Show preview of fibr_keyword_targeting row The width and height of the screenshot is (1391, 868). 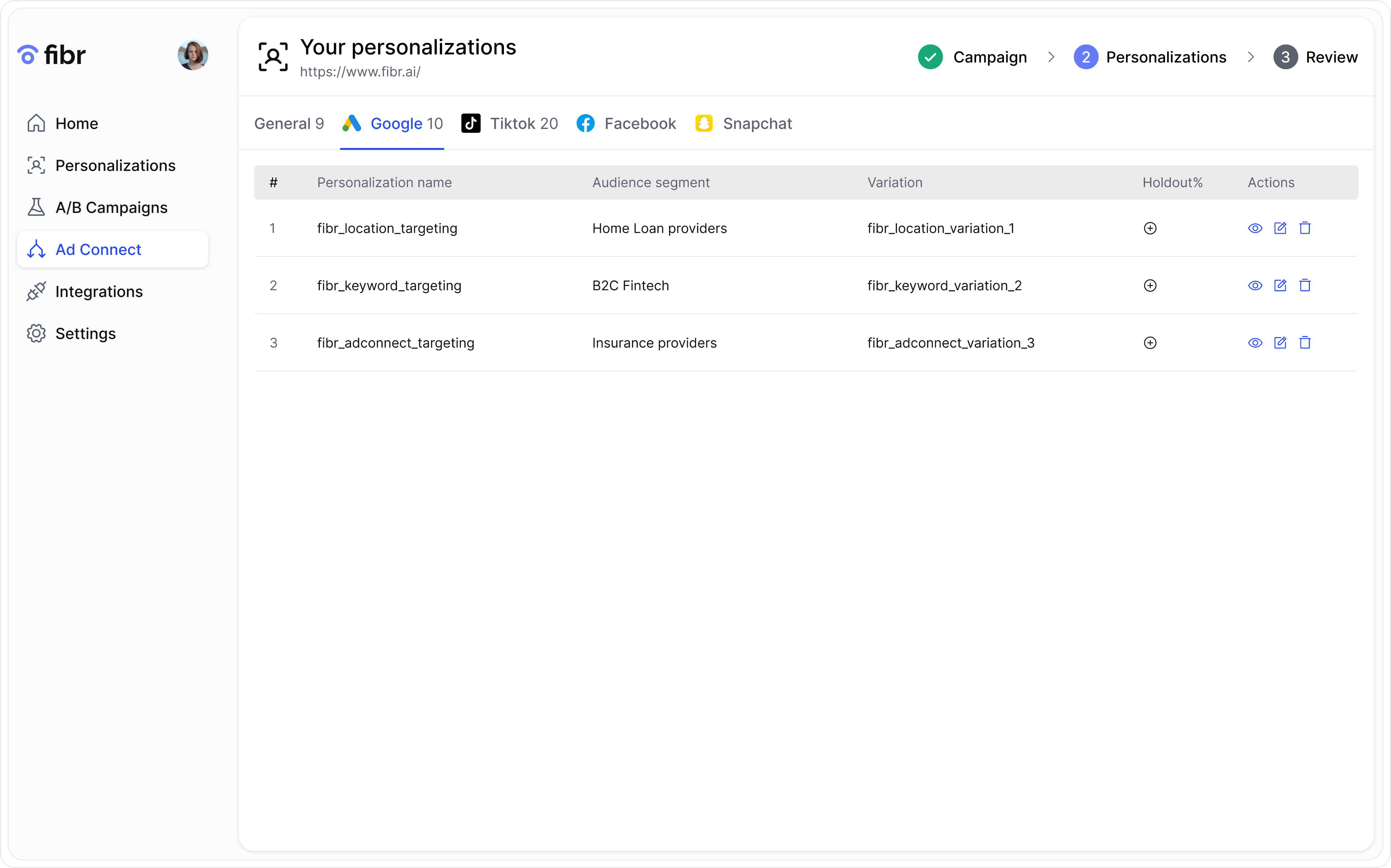pyautogui.click(x=1255, y=285)
